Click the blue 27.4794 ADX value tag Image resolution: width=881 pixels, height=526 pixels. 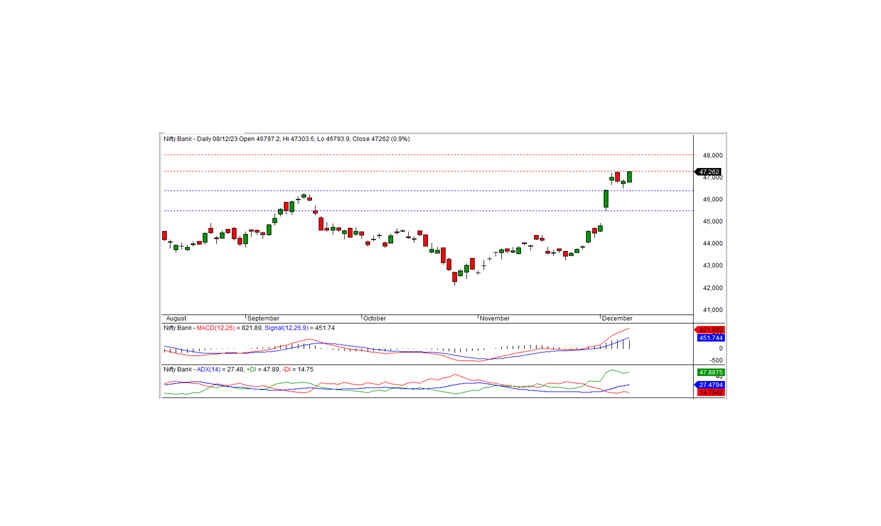pyautogui.click(x=711, y=385)
